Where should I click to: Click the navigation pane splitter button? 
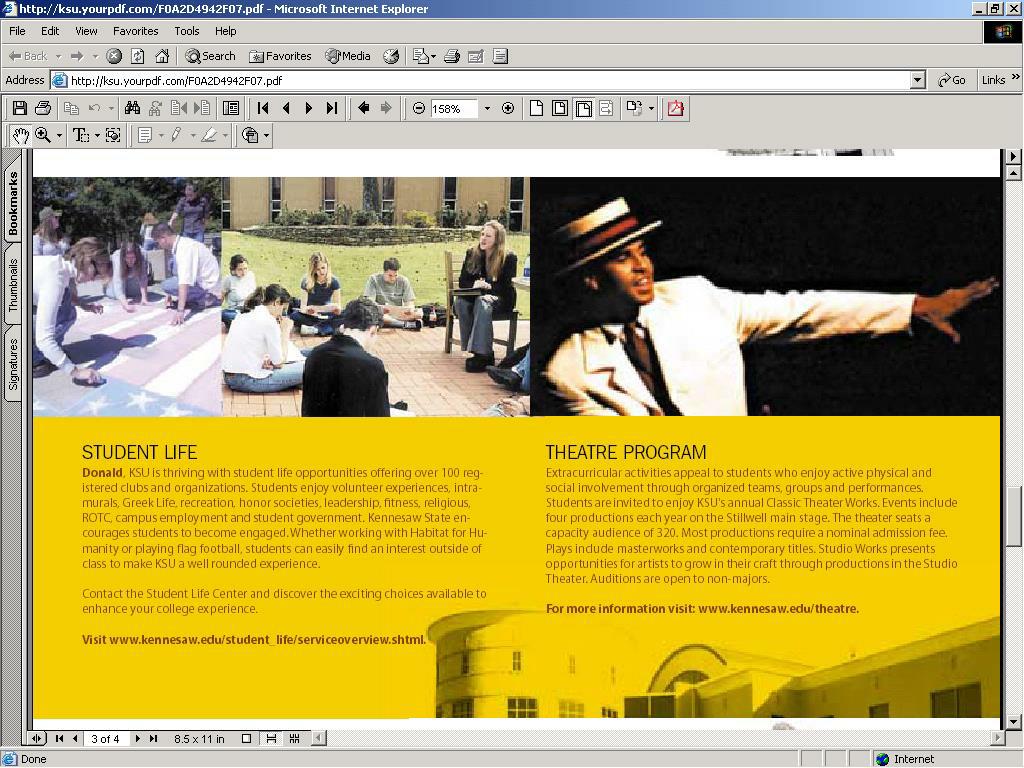(x=37, y=739)
